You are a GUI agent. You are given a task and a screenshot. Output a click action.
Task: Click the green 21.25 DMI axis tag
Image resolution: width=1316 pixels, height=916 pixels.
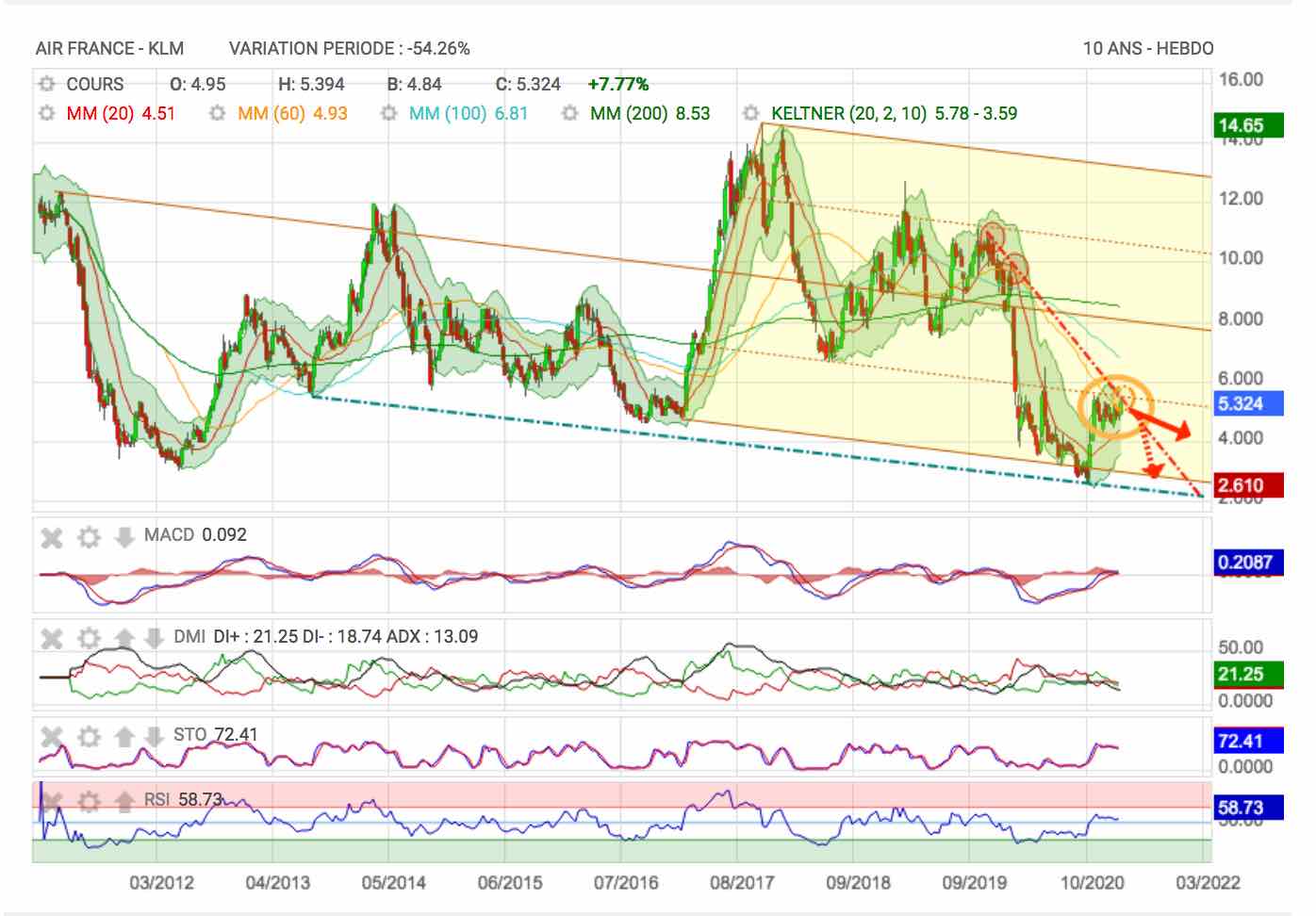[1247, 674]
